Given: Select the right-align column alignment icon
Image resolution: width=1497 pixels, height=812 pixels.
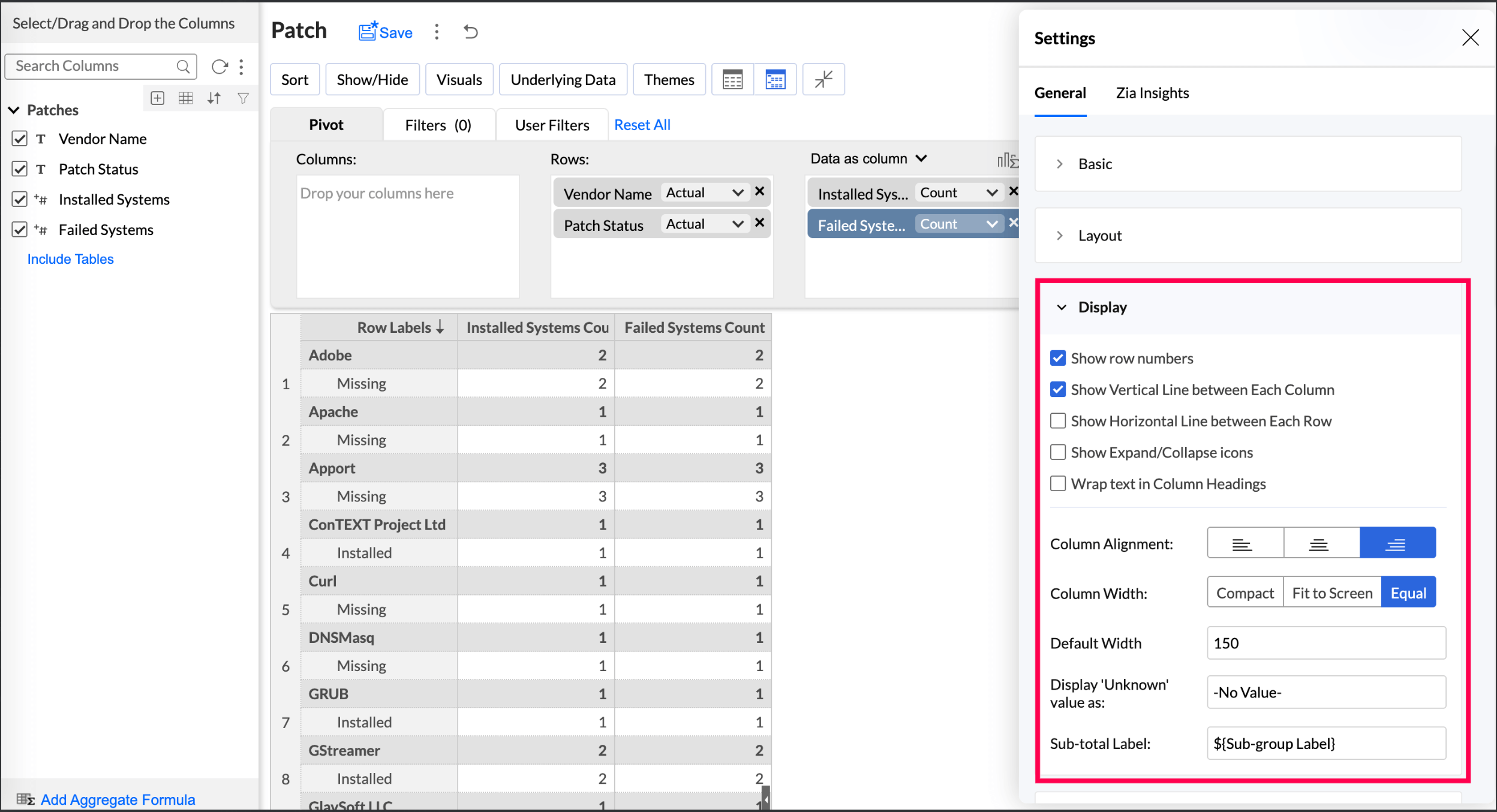Looking at the screenshot, I should 1397,544.
